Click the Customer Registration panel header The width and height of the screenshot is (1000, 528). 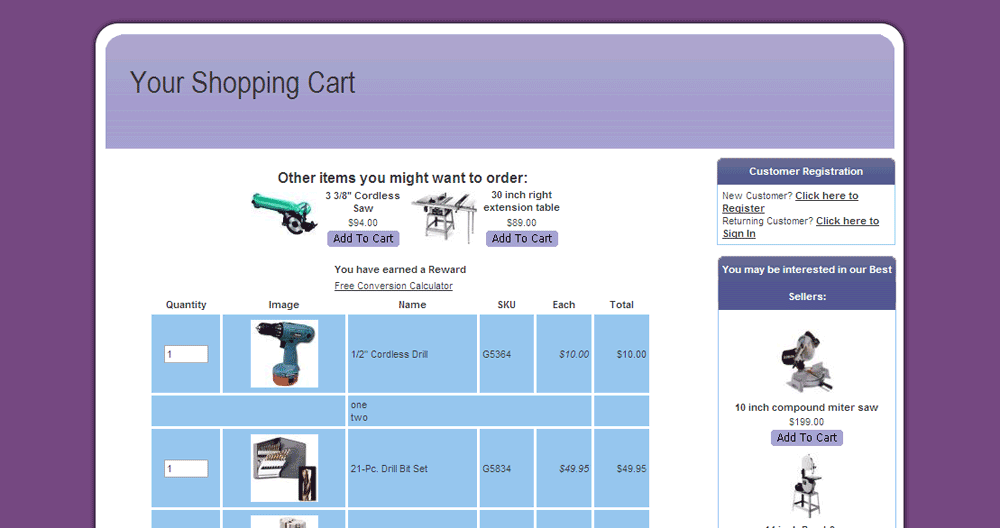click(806, 172)
